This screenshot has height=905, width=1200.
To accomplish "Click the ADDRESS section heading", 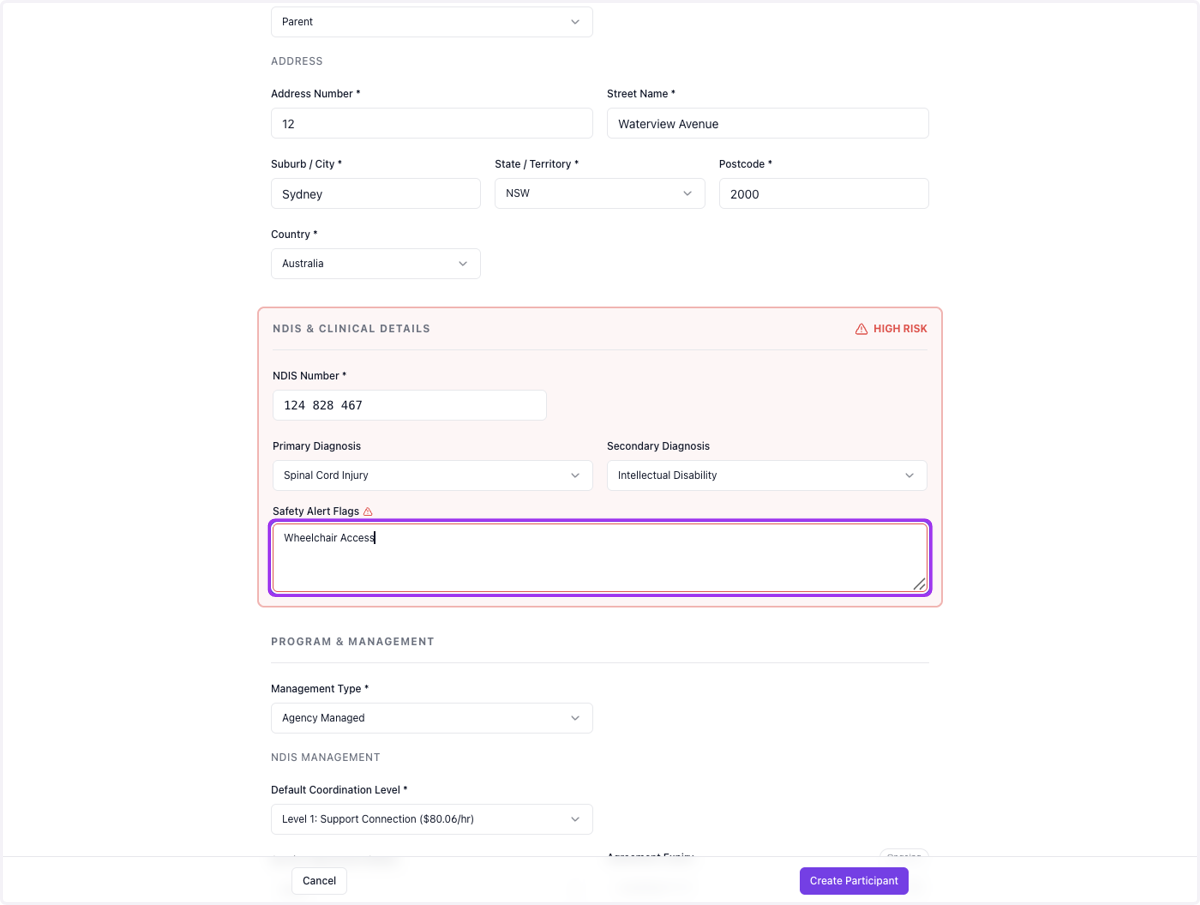I will [297, 62].
